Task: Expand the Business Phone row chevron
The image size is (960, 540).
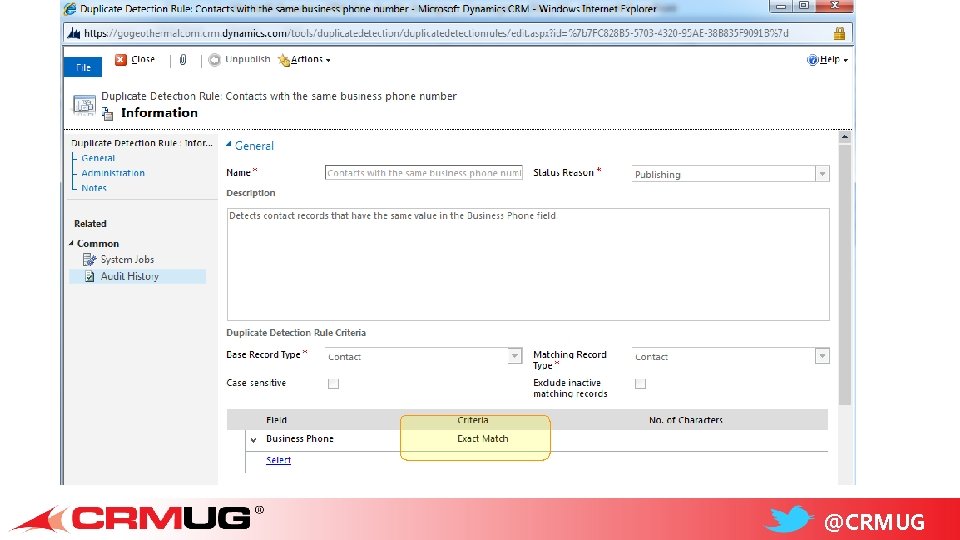Action: (x=253, y=440)
